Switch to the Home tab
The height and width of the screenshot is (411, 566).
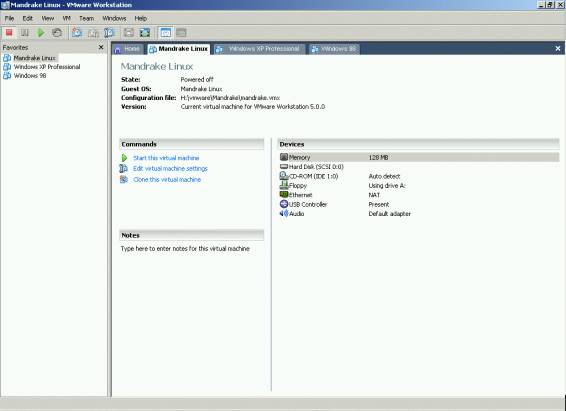(x=127, y=49)
